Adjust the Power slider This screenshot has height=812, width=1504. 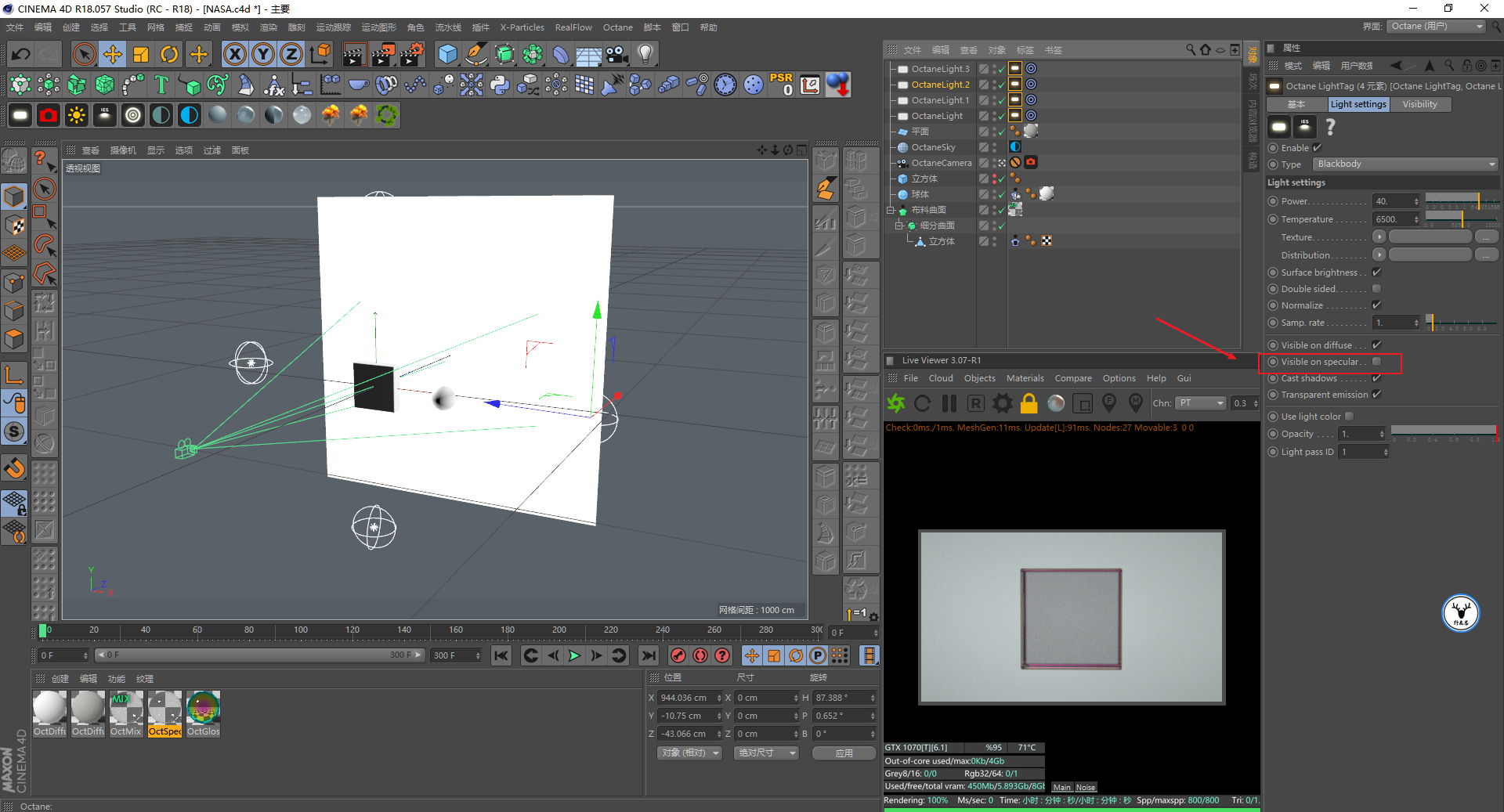click(1461, 201)
